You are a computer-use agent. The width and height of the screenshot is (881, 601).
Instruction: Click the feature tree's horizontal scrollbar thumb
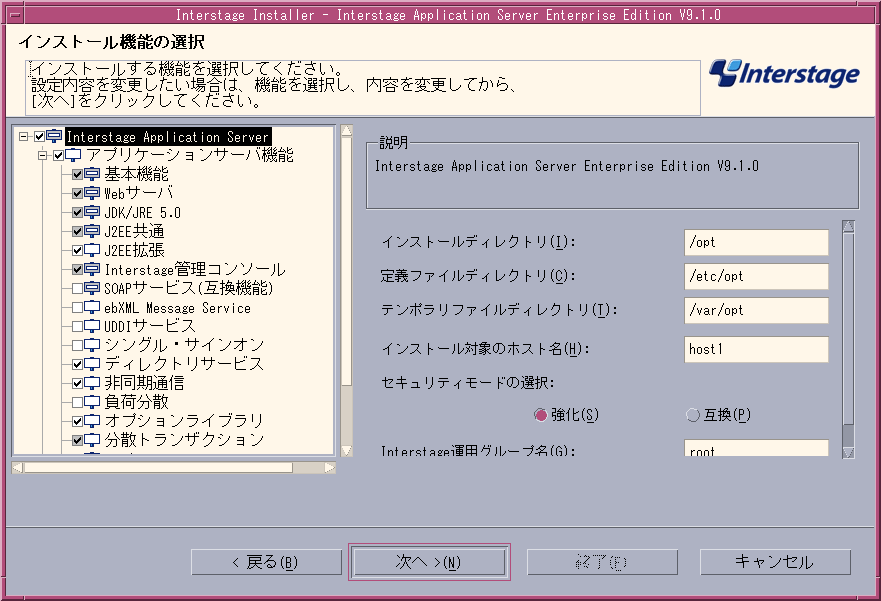click(158, 468)
